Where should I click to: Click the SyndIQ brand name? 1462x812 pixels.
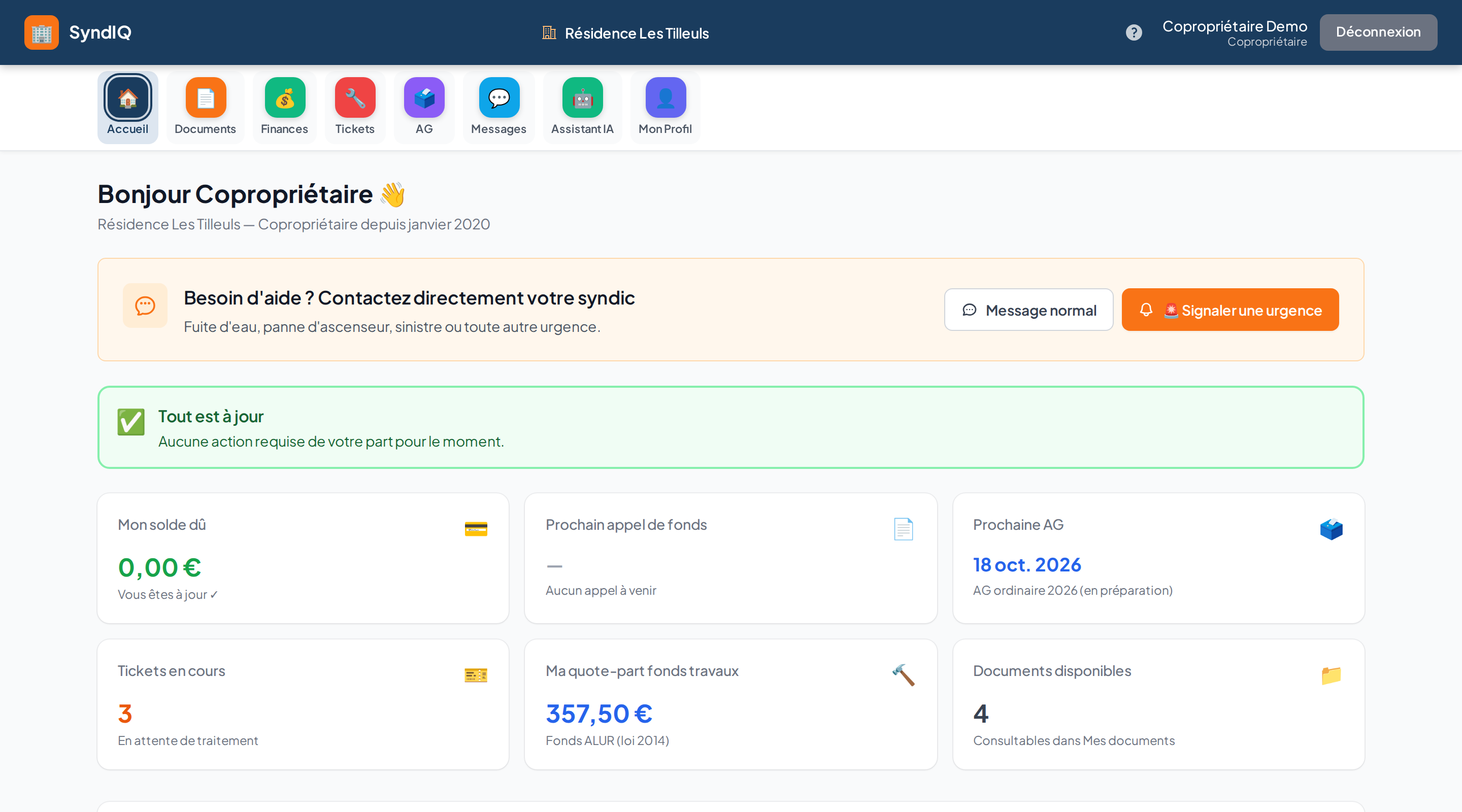tap(101, 32)
